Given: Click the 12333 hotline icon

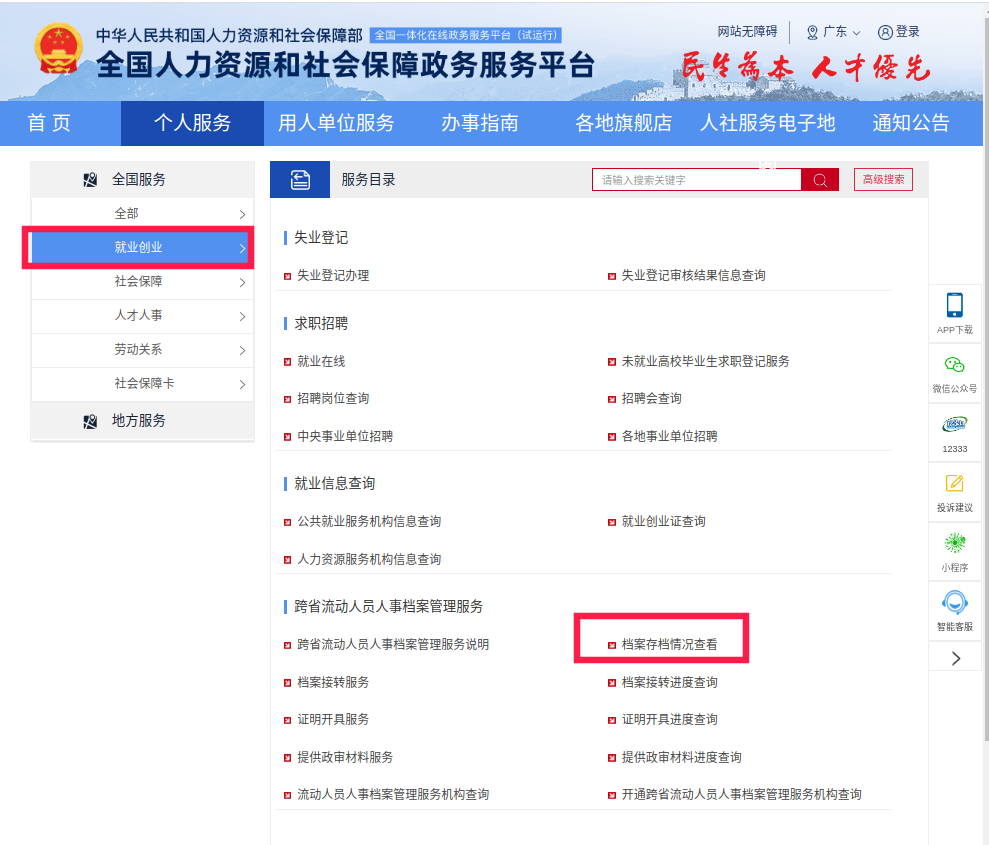Looking at the screenshot, I should pos(955,425).
